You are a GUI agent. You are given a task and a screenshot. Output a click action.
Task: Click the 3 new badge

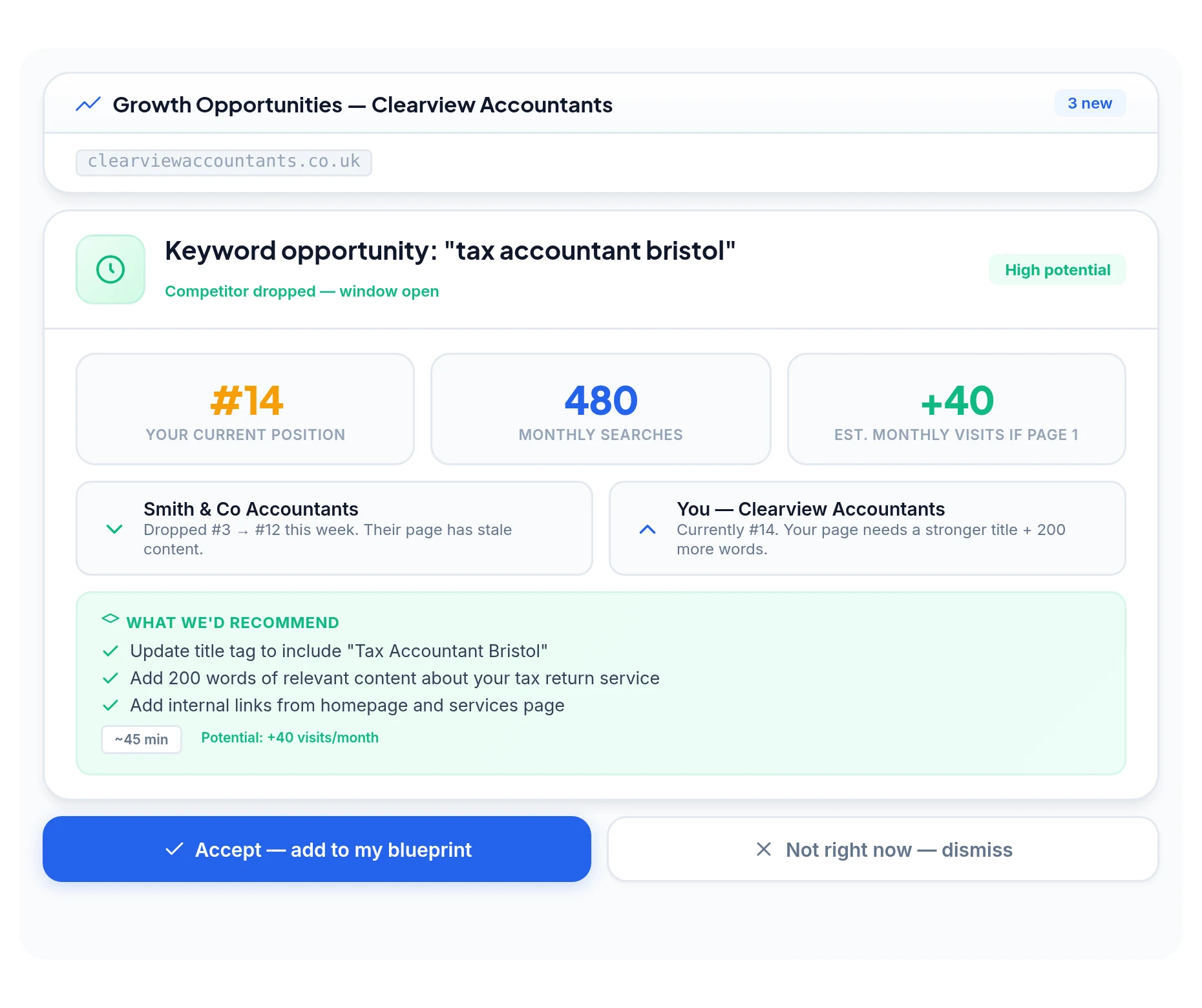[1090, 103]
